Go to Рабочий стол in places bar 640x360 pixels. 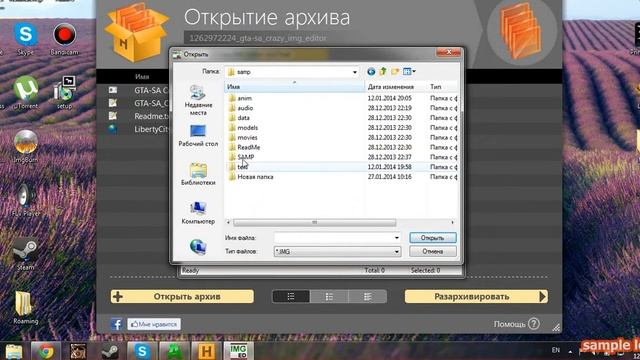pos(198,136)
